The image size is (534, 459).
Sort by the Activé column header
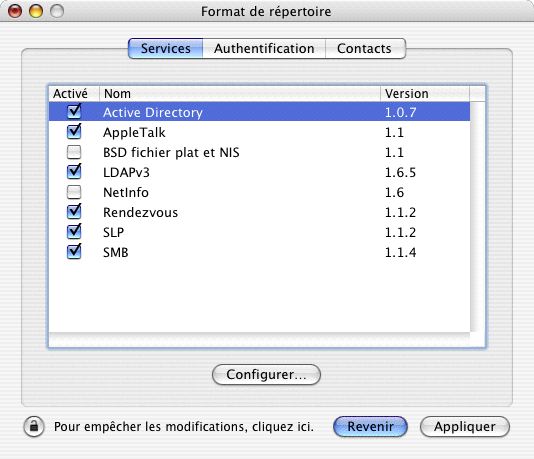pos(74,94)
